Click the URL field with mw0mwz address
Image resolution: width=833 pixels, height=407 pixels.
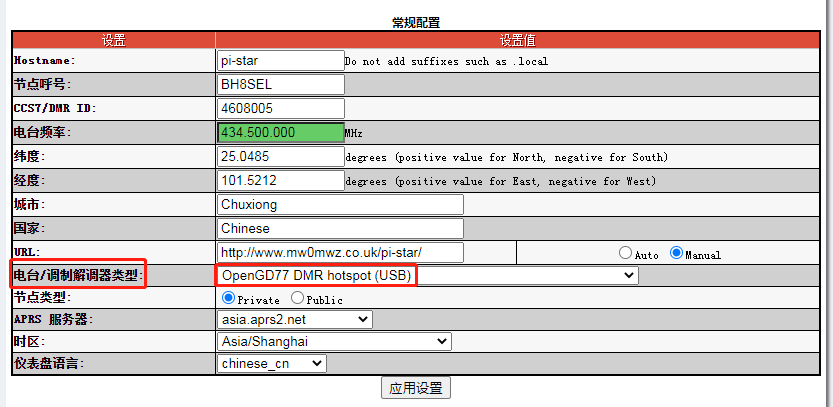340,253
